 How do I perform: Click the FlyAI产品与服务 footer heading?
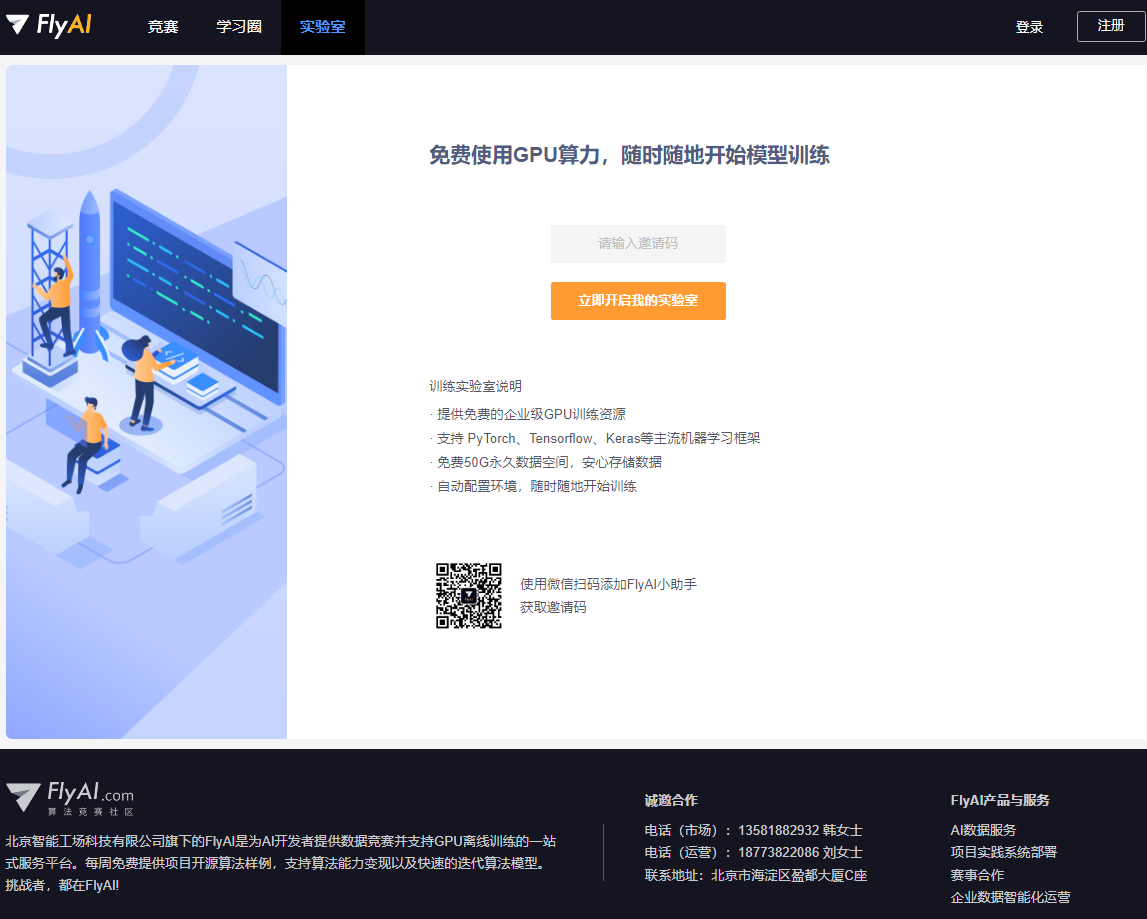[999, 800]
